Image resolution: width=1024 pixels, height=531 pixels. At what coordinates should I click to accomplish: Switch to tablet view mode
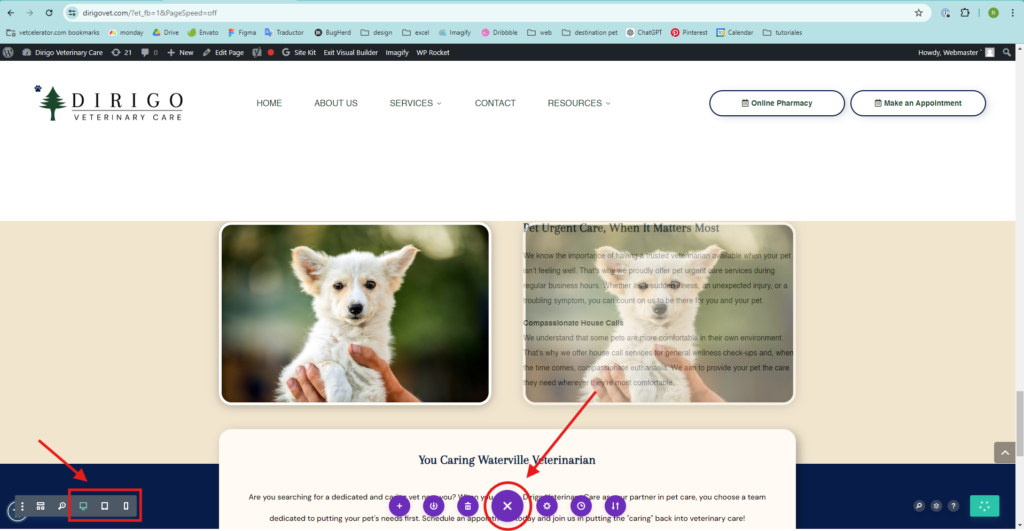point(104,506)
